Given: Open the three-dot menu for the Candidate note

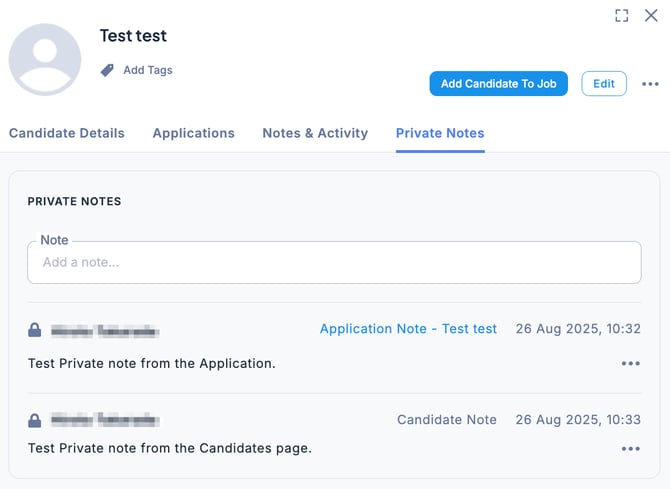Looking at the screenshot, I should tap(630, 449).
